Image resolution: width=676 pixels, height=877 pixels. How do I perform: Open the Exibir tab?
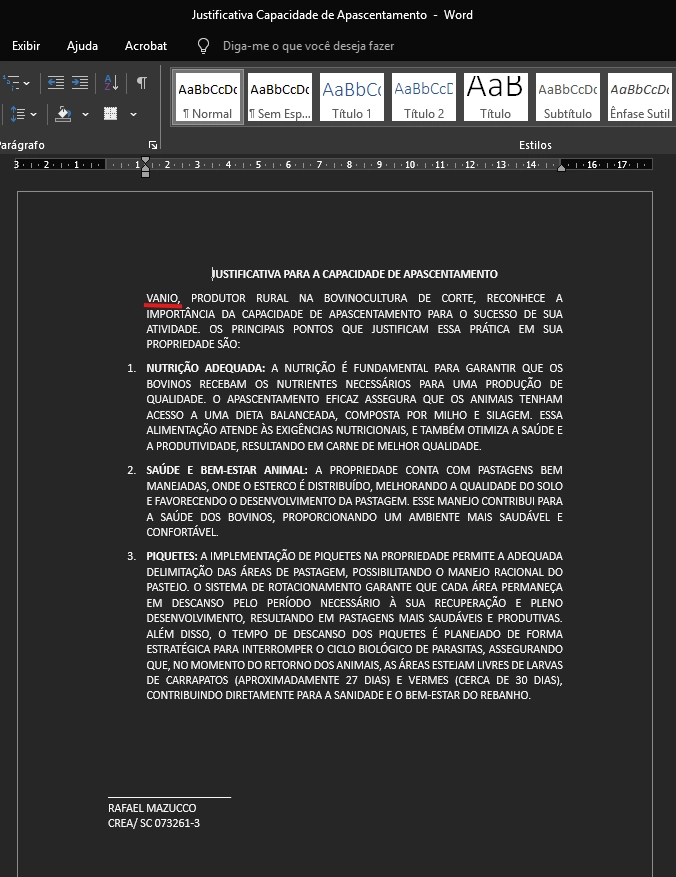[x=26, y=46]
